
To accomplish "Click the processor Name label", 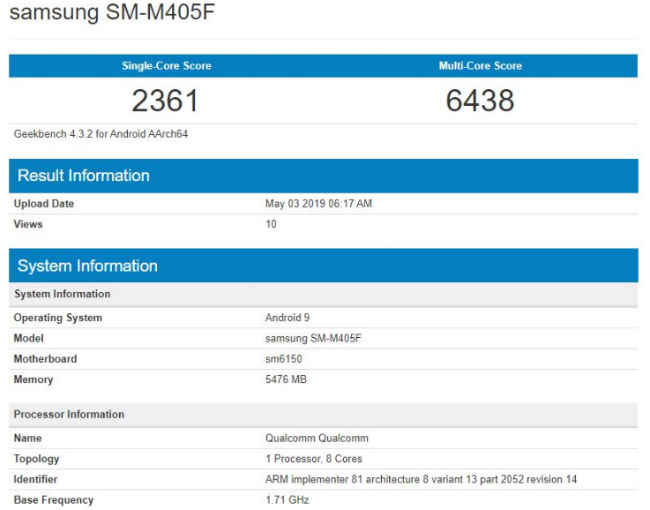I will point(28,438).
